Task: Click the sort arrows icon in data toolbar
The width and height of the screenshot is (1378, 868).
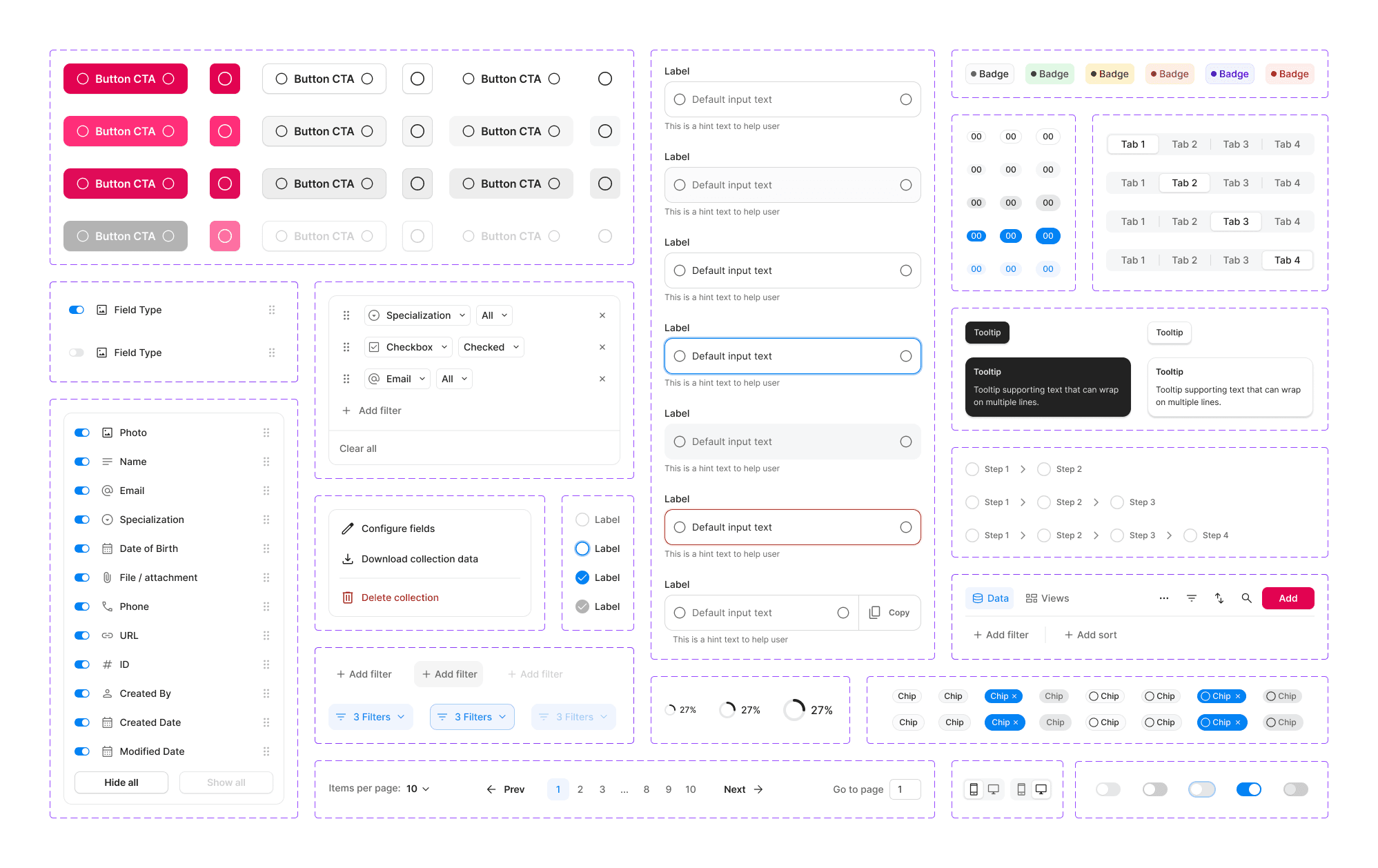Action: click(x=1219, y=598)
